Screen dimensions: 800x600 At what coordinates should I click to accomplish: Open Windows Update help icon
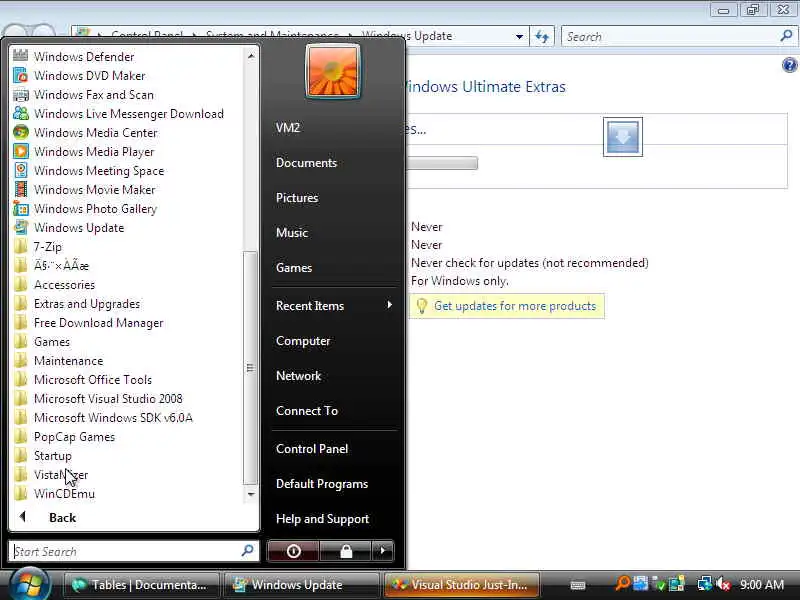click(x=789, y=65)
